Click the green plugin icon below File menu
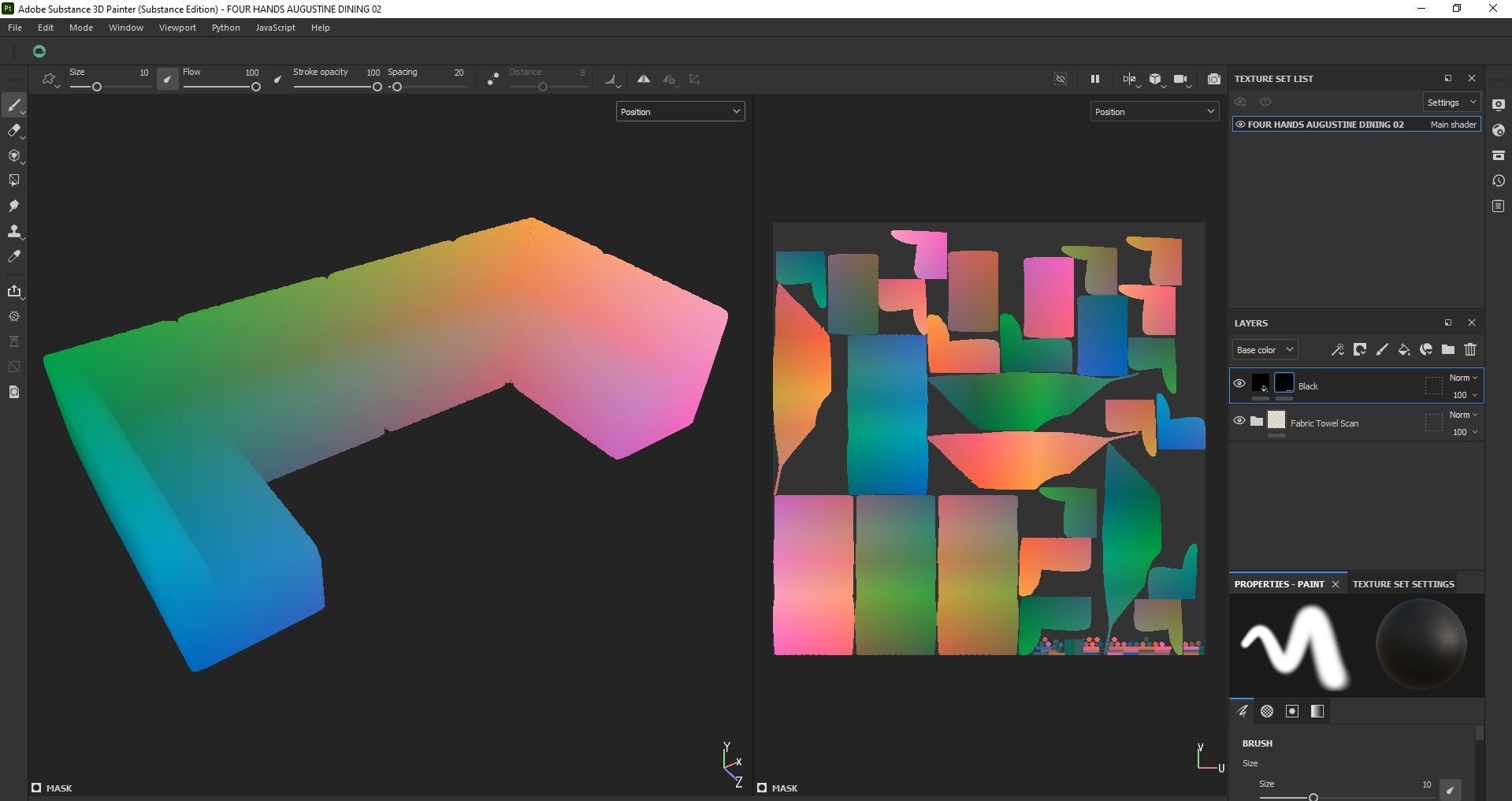 [x=39, y=51]
